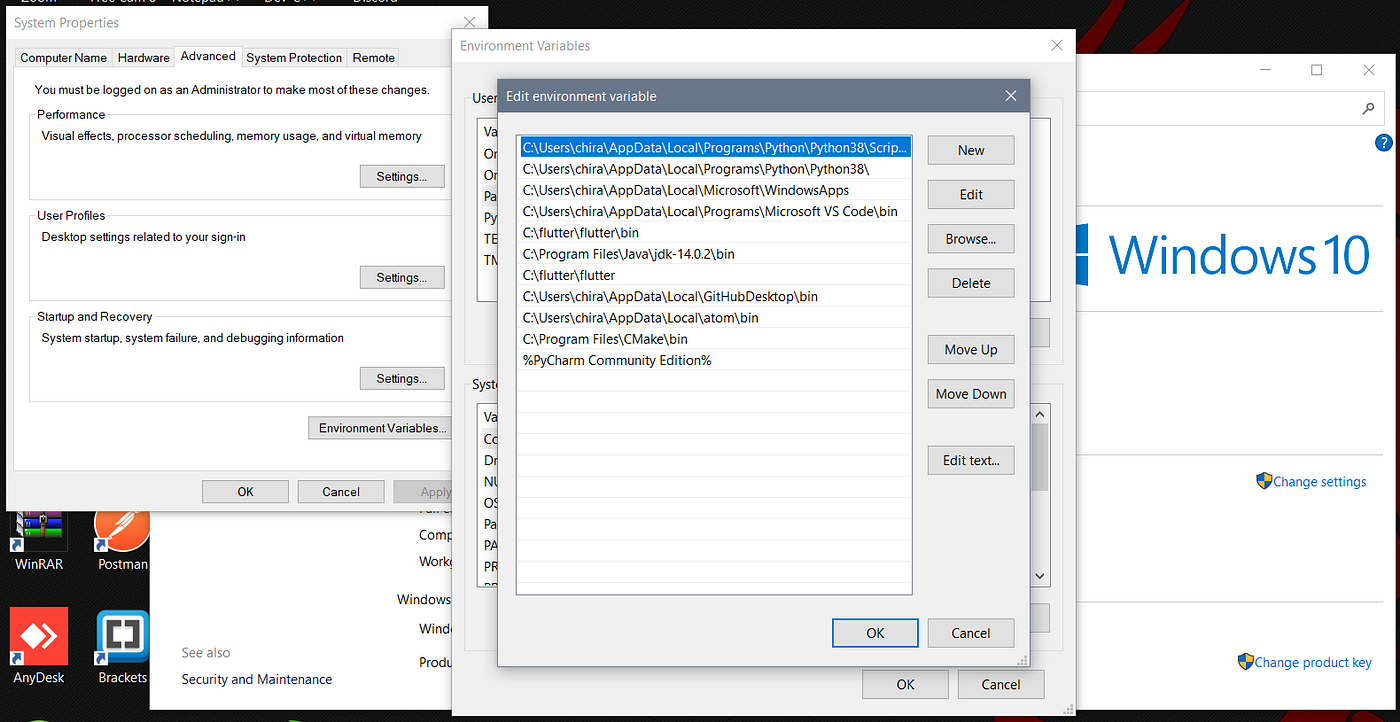This screenshot has height=722, width=1400.
Task: Follow the Security and Maintenance link
Action: pyautogui.click(x=256, y=678)
